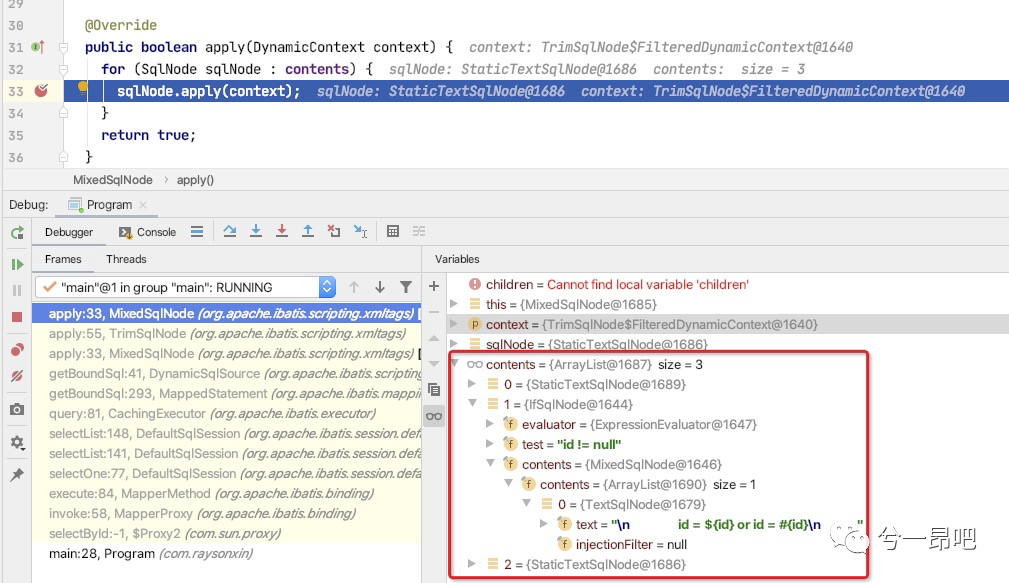The width and height of the screenshot is (1009, 583).
Task: Go to previous frame with up arrow
Action: coord(354,287)
